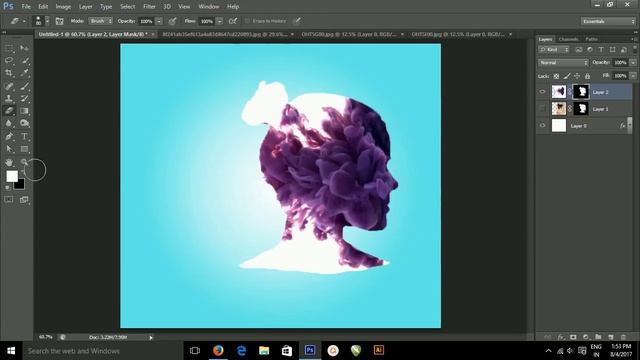Toggle lock position
The width and height of the screenshot is (640, 360).
tap(577, 76)
